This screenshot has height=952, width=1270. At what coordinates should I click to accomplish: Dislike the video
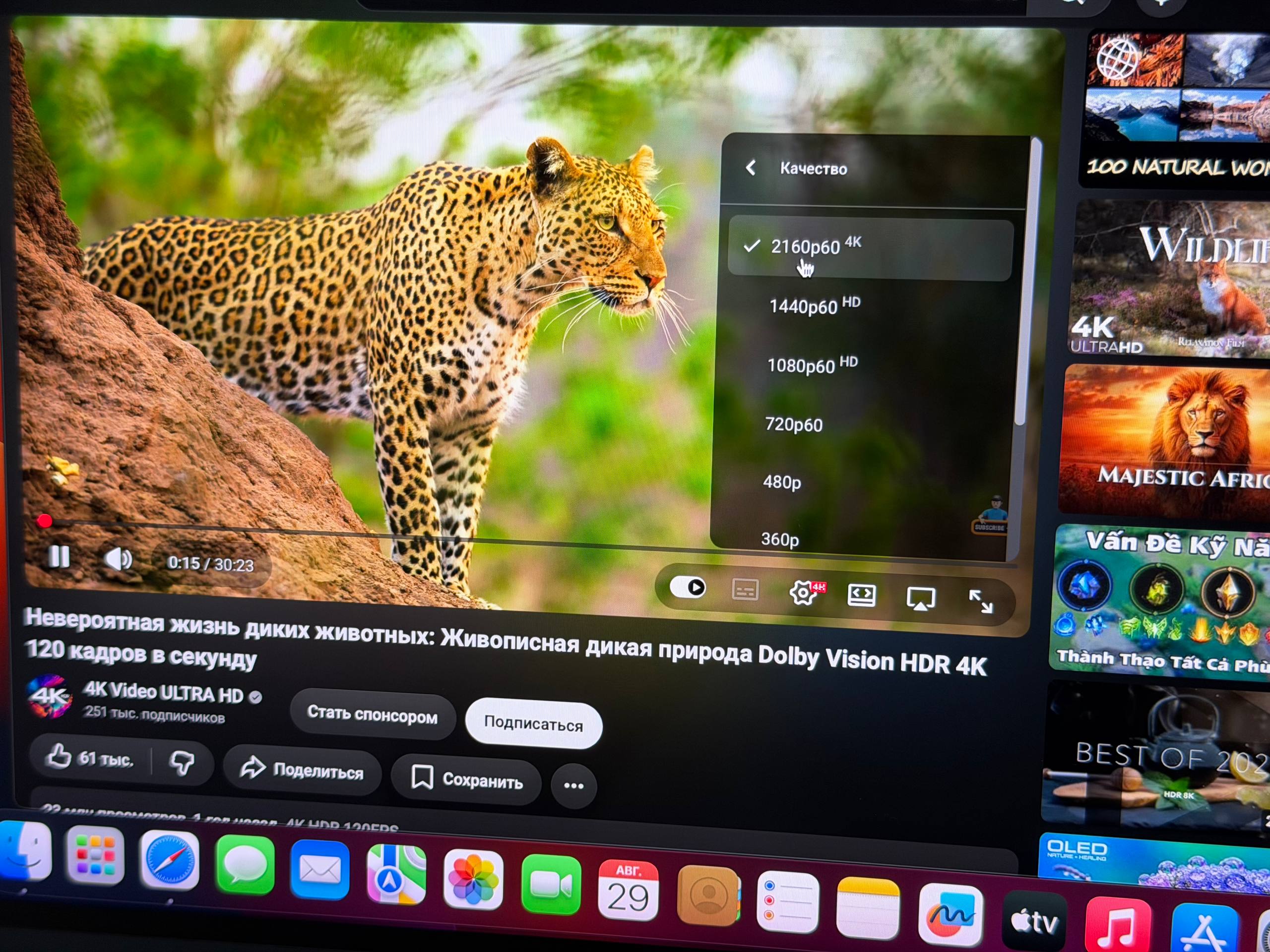point(182,763)
